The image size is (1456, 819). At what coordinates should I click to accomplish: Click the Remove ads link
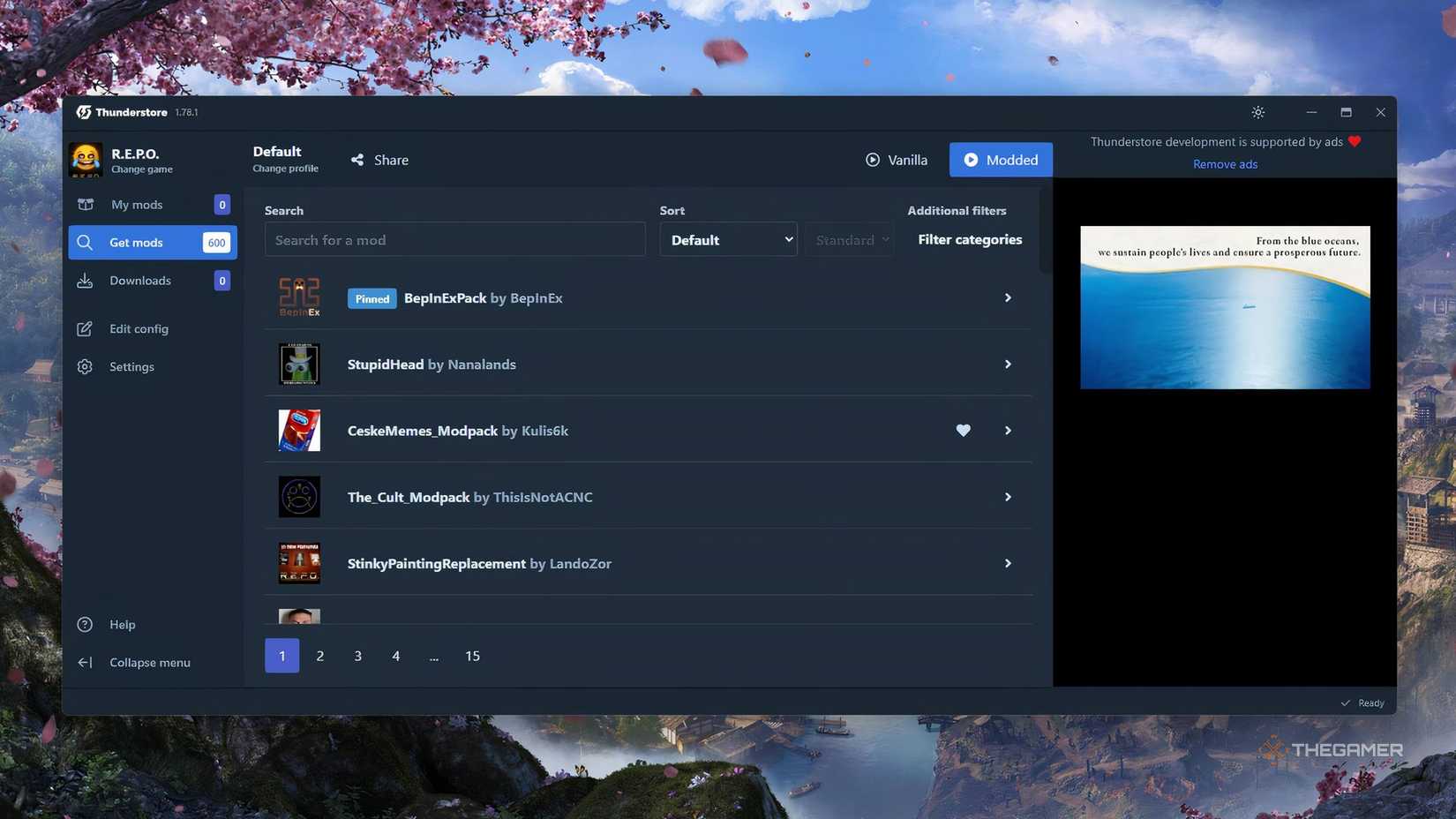pyautogui.click(x=1224, y=164)
